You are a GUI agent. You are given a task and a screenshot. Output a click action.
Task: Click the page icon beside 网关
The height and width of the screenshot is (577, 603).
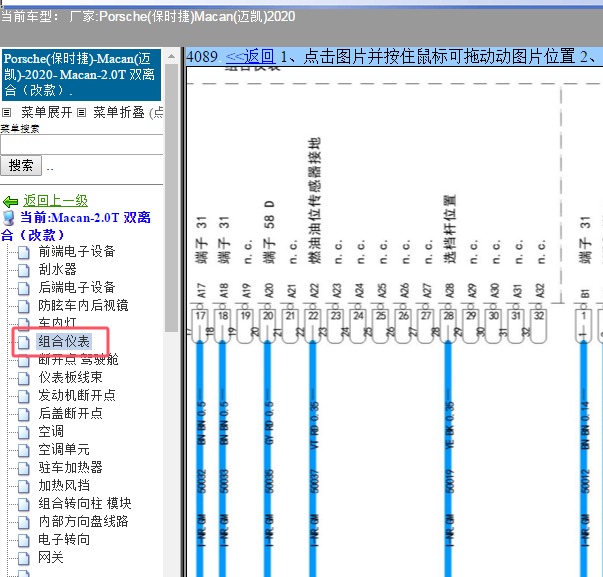(x=24, y=558)
